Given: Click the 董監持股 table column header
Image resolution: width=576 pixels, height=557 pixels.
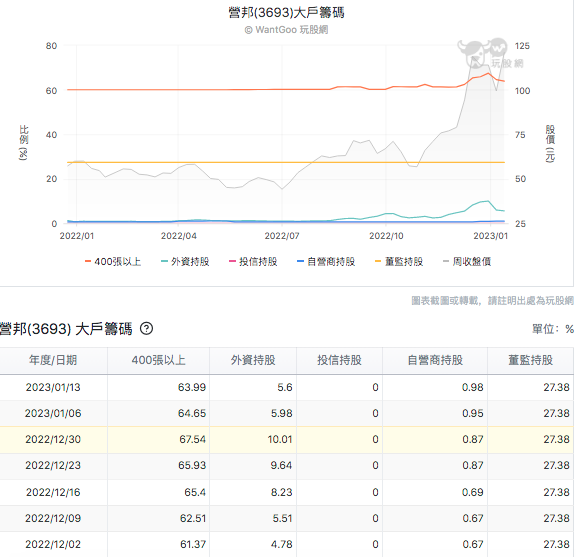Looking at the screenshot, I should click(530, 360).
